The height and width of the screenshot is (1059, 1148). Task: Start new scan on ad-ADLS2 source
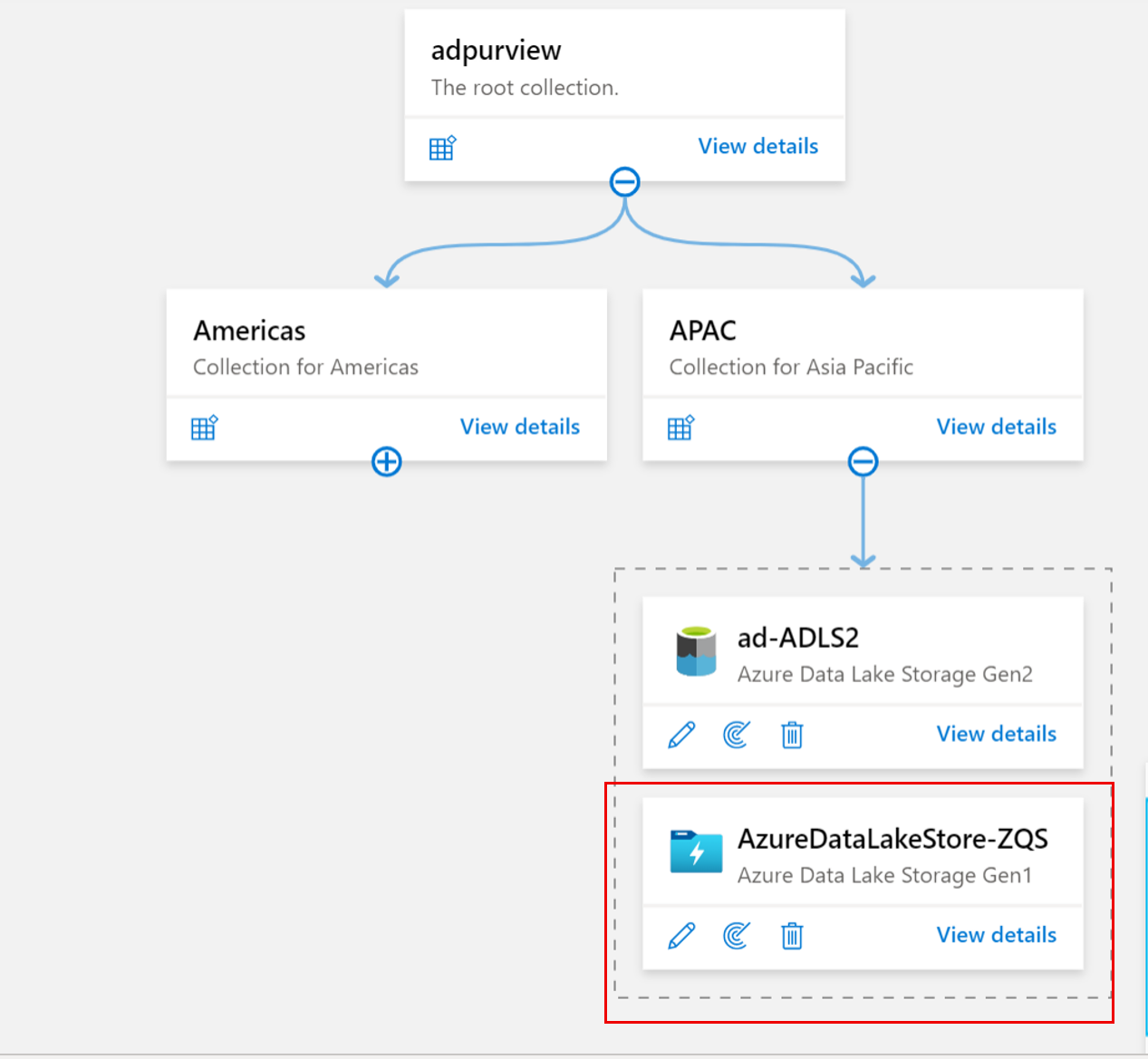[x=737, y=735]
